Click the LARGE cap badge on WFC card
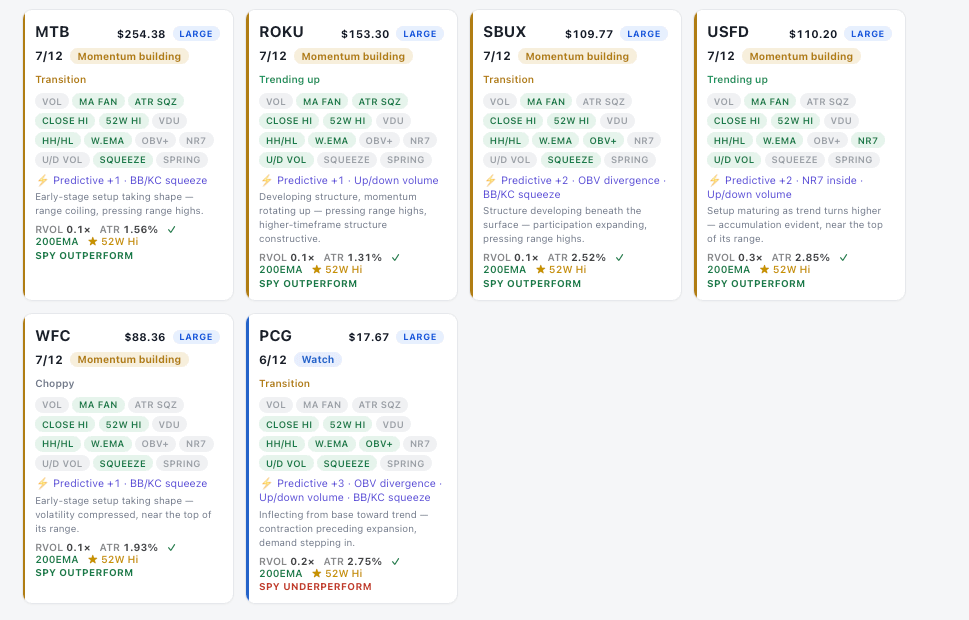This screenshot has width=969, height=620. click(x=196, y=337)
